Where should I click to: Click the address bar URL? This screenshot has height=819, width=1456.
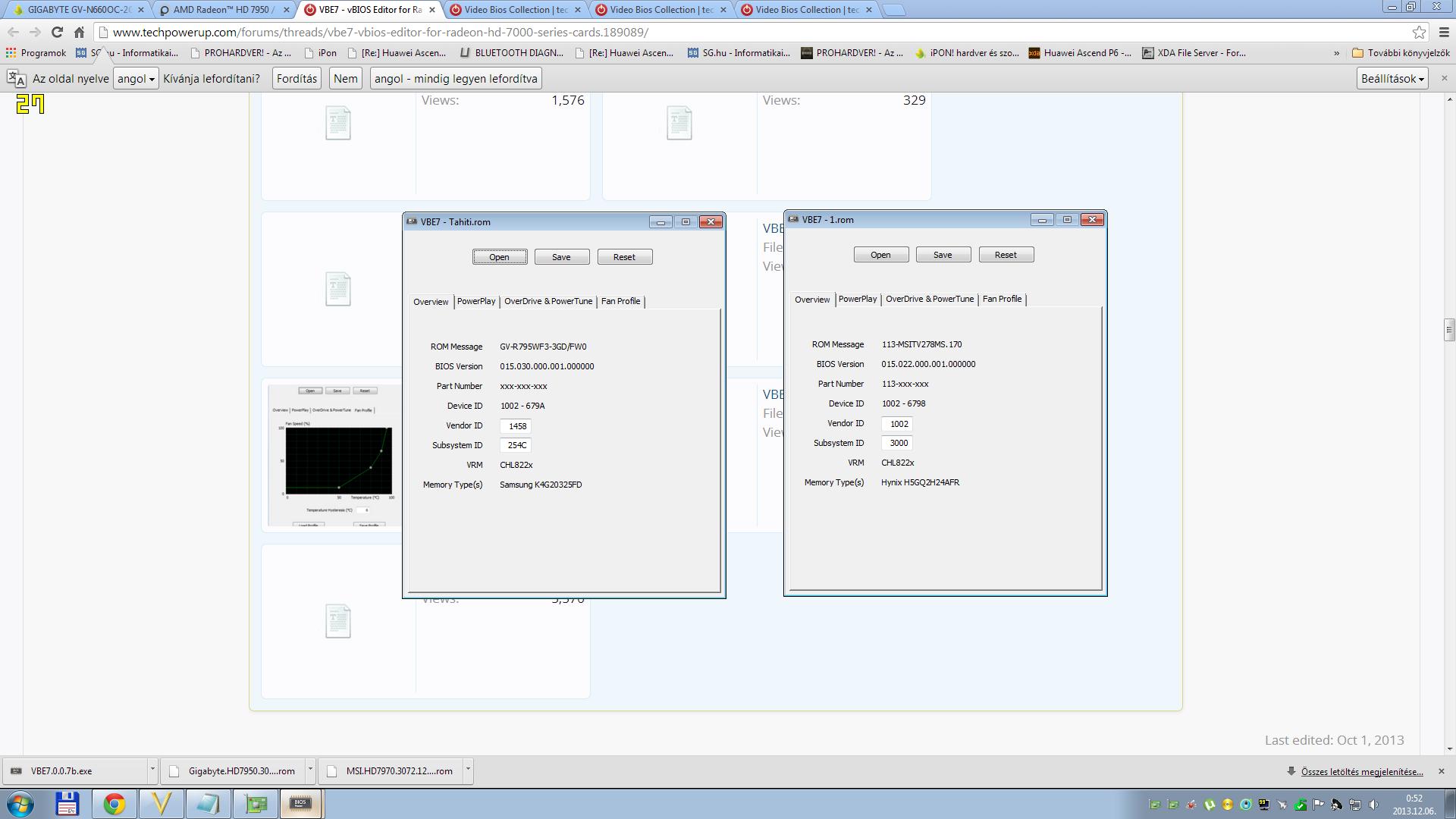[380, 33]
